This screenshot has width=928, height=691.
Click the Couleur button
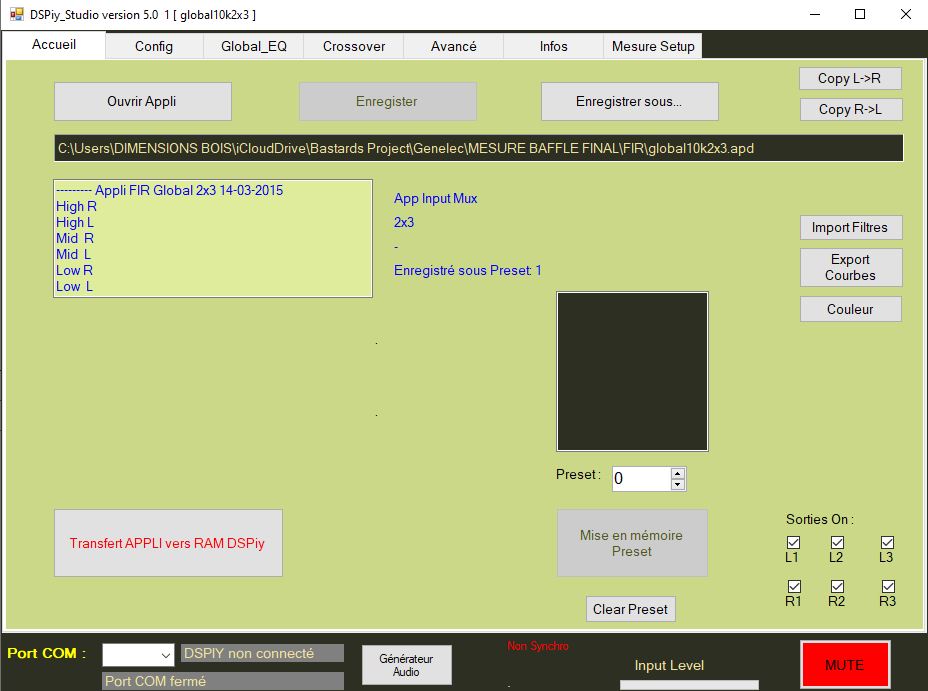point(850,309)
